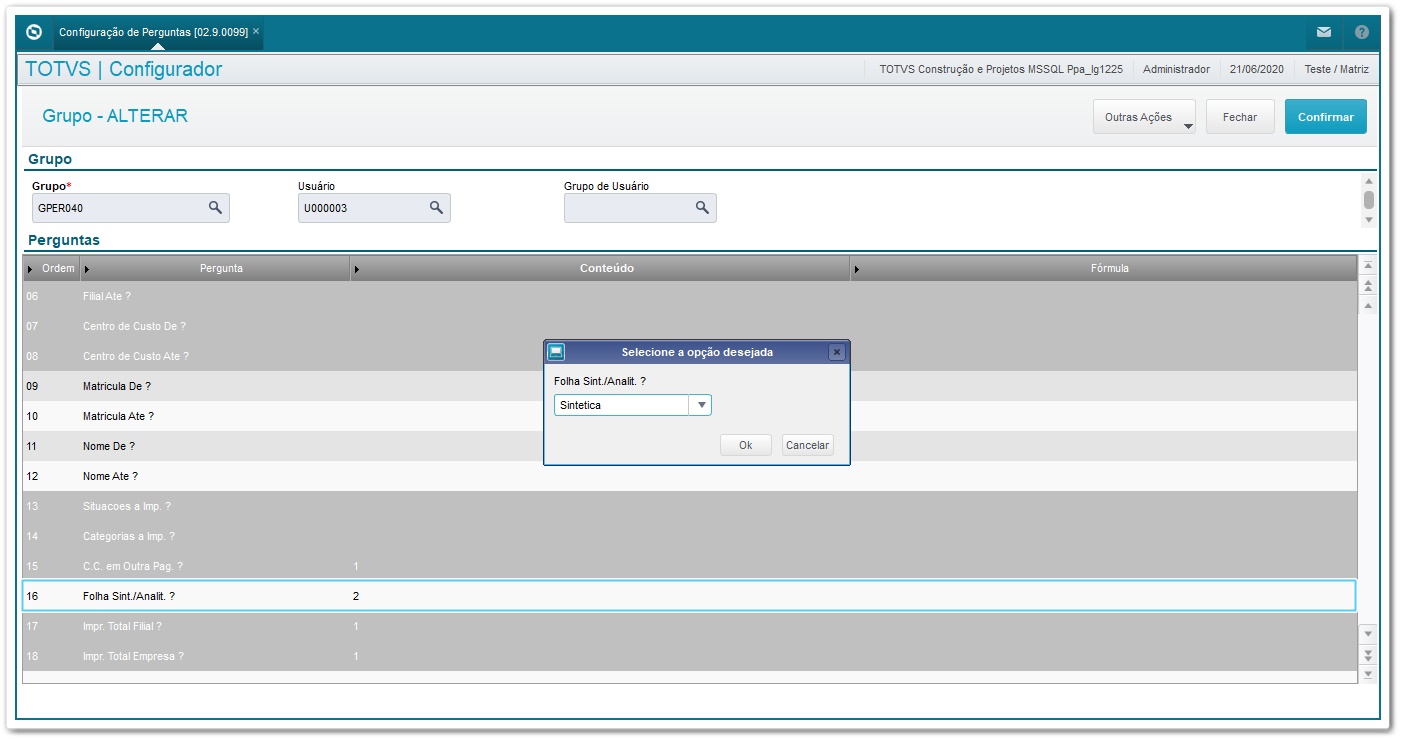Close the 'Selecione a opção desejada' dialog
Screen dimensions: 1402x741
click(837, 352)
